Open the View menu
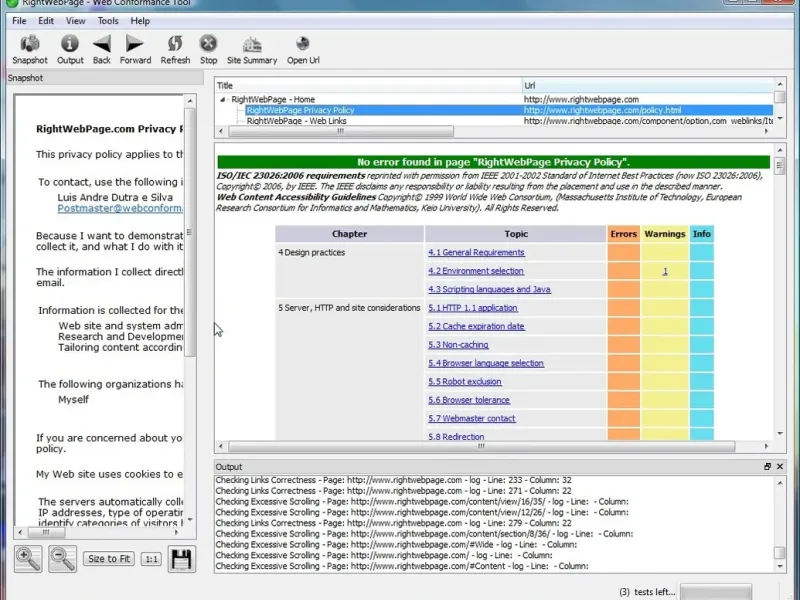This screenshot has height=600, width=800. (x=75, y=20)
